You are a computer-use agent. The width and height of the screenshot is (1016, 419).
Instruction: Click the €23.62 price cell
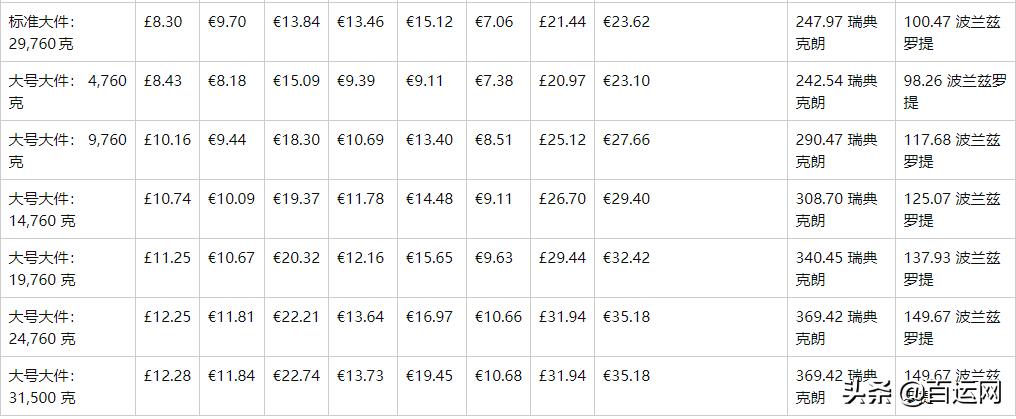[627, 22]
